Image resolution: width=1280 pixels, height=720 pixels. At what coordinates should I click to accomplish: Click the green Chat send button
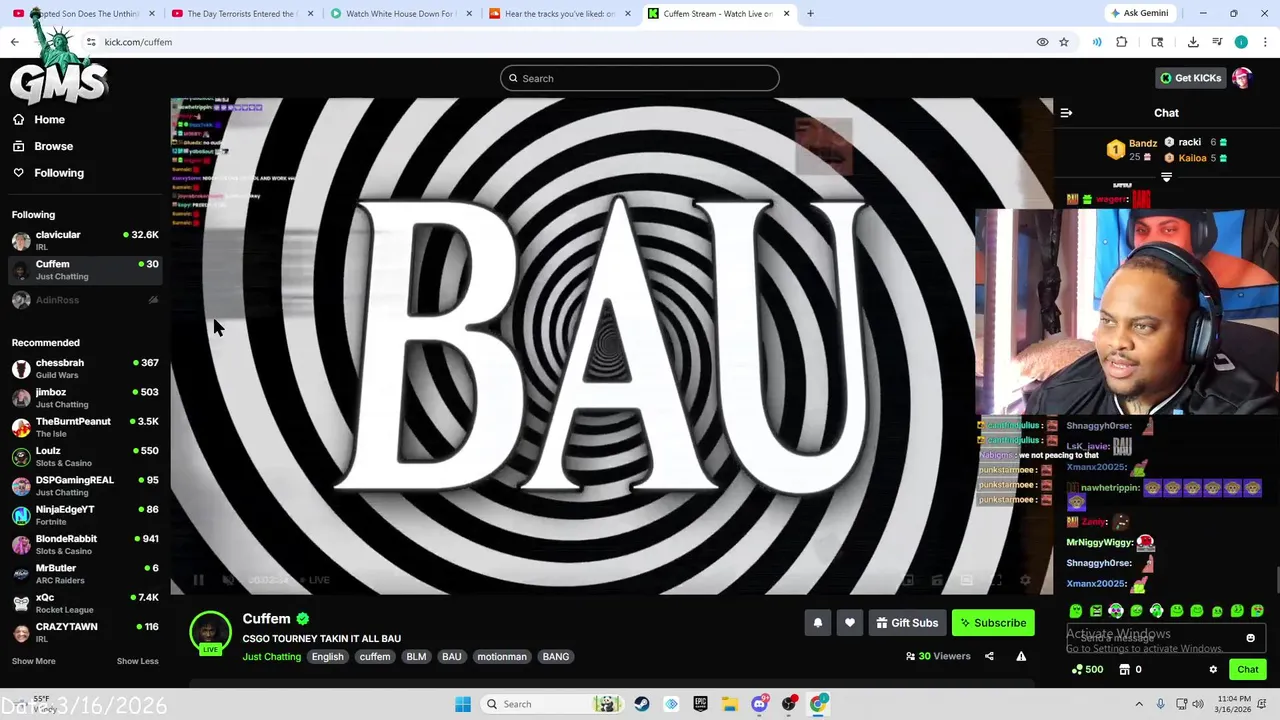pos(1247,670)
